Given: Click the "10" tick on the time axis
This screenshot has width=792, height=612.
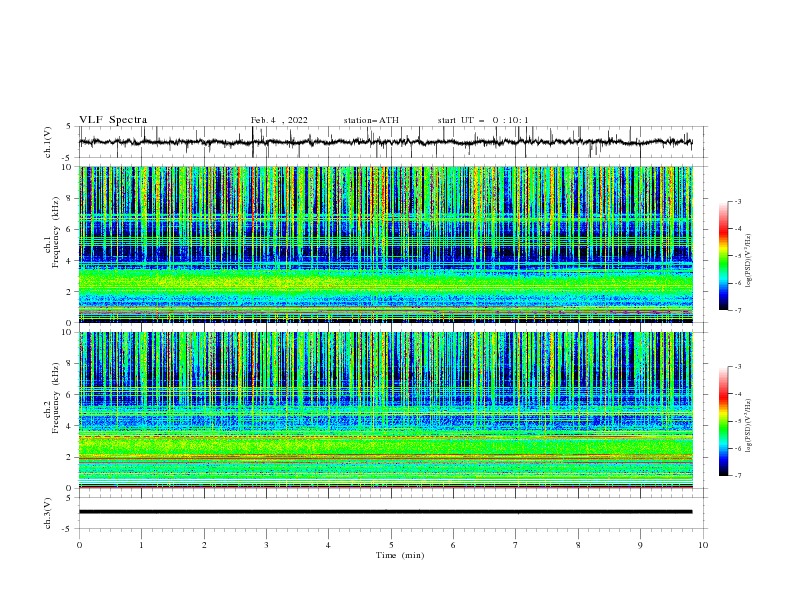Looking at the screenshot, I should [703, 545].
